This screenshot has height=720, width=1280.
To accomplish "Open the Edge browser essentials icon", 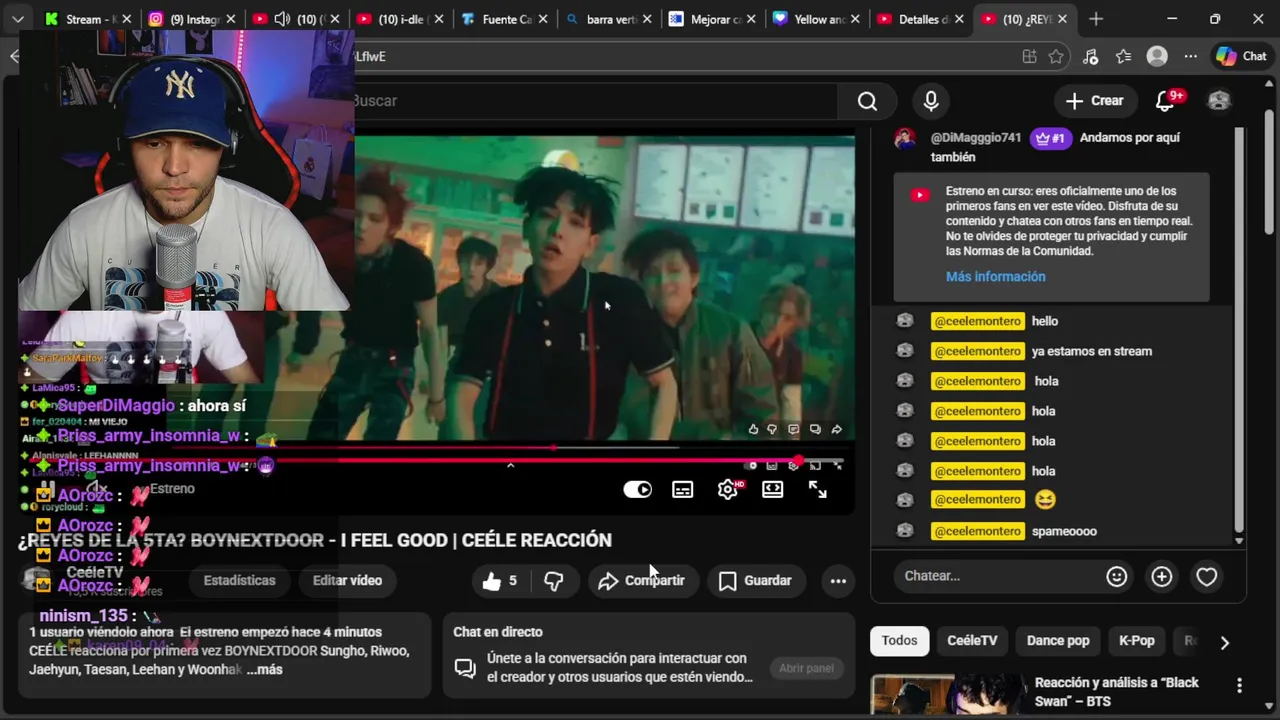I will (x=1091, y=57).
